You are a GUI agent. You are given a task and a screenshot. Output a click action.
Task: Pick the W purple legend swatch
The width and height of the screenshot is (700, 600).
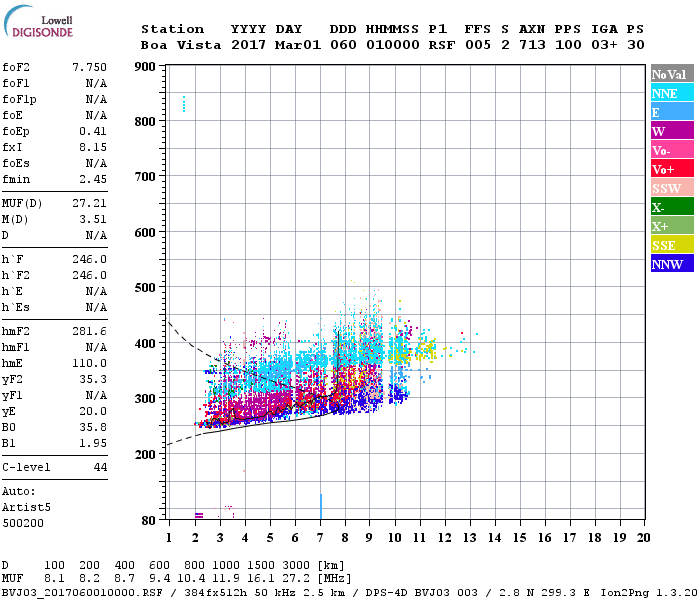671,131
